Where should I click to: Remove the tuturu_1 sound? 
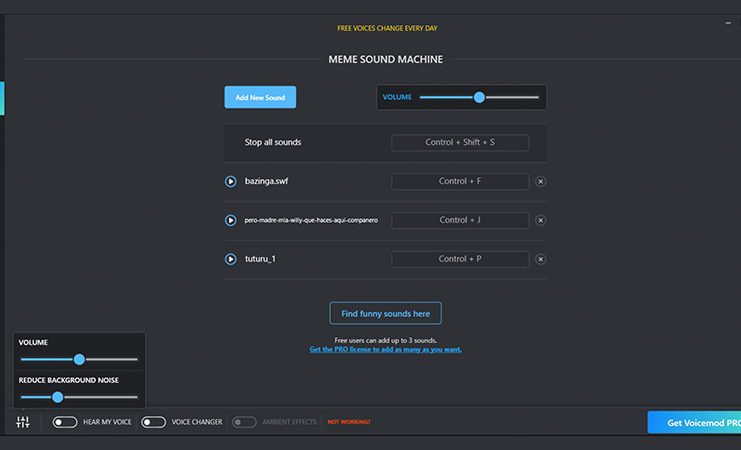click(541, 259)
